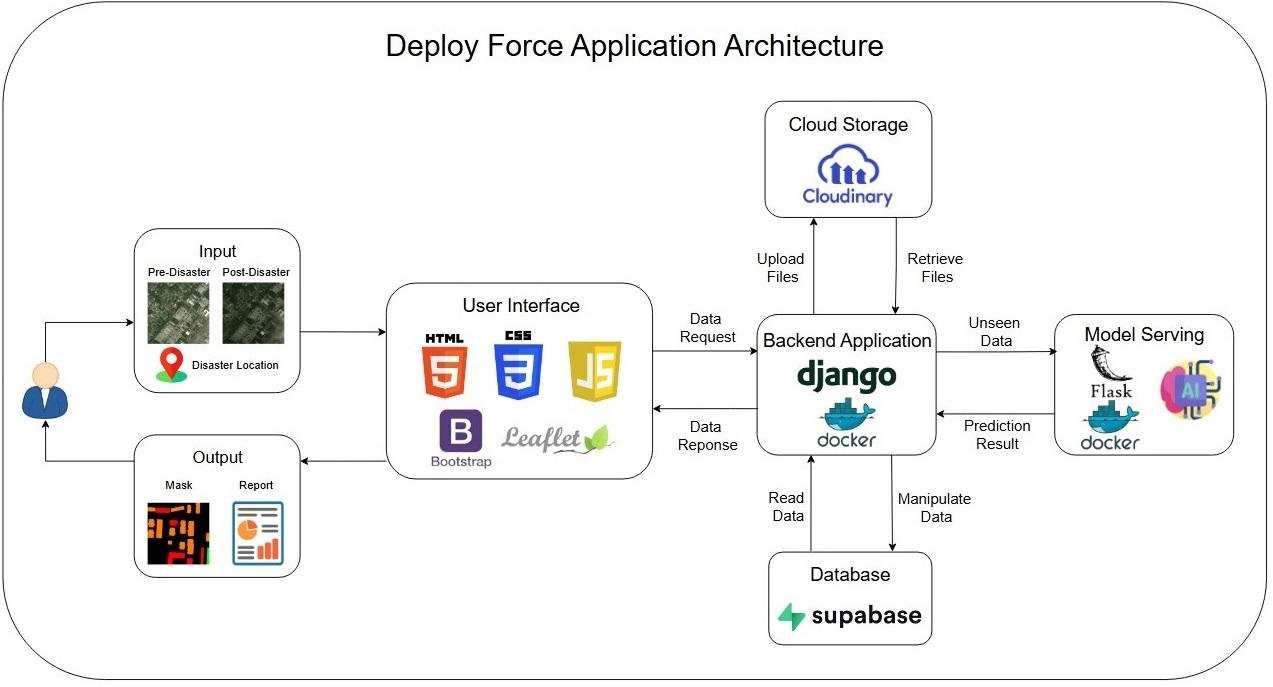1273x687 pixels.
Task: Click the user avatar icon
Action: coord(46,389)
